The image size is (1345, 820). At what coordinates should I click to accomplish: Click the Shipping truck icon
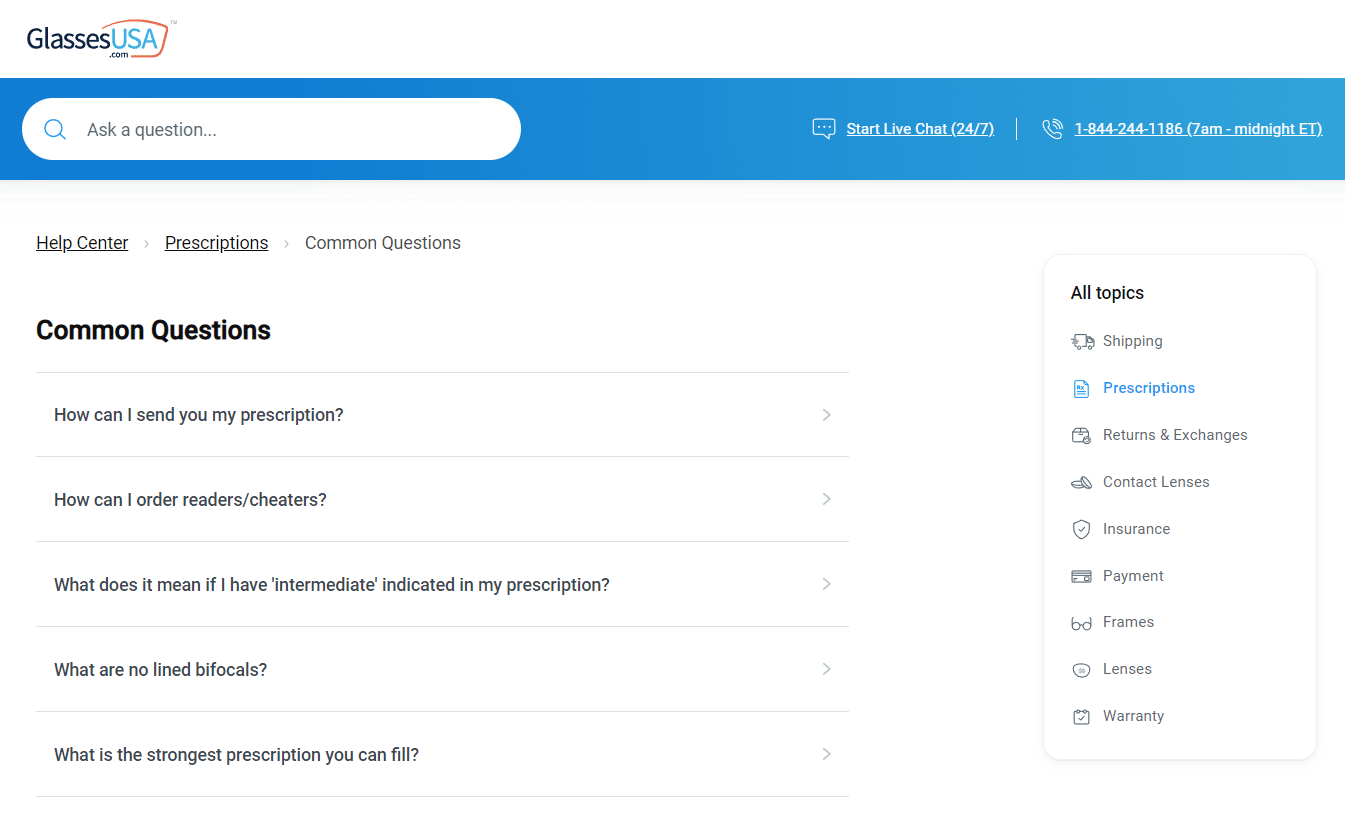pos(1082,342)
